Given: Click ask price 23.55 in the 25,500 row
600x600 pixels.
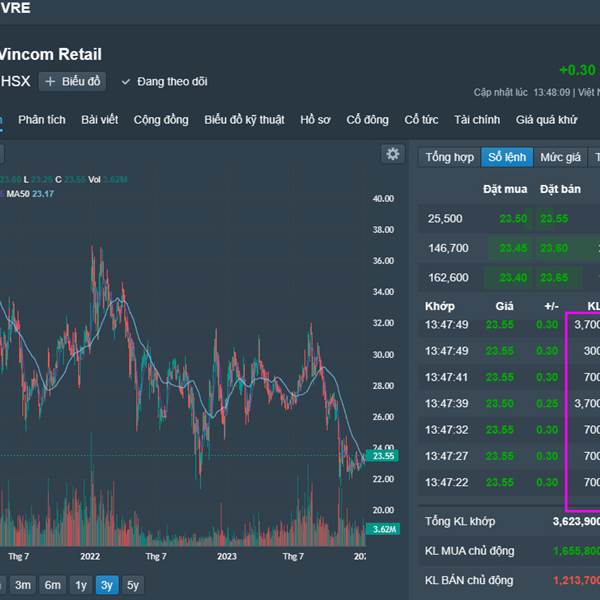Looking at the screenshot, I should (x=554, y=218).
